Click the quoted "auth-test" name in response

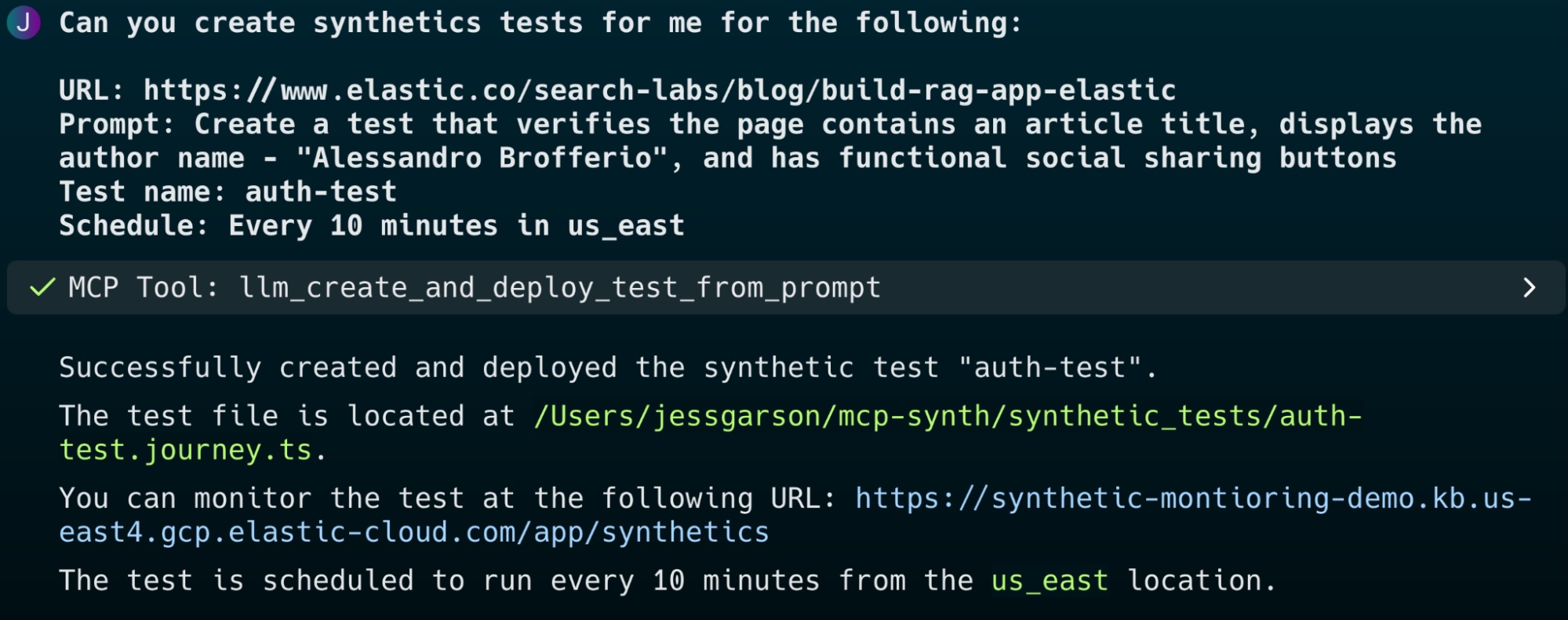coord(1050,368)
